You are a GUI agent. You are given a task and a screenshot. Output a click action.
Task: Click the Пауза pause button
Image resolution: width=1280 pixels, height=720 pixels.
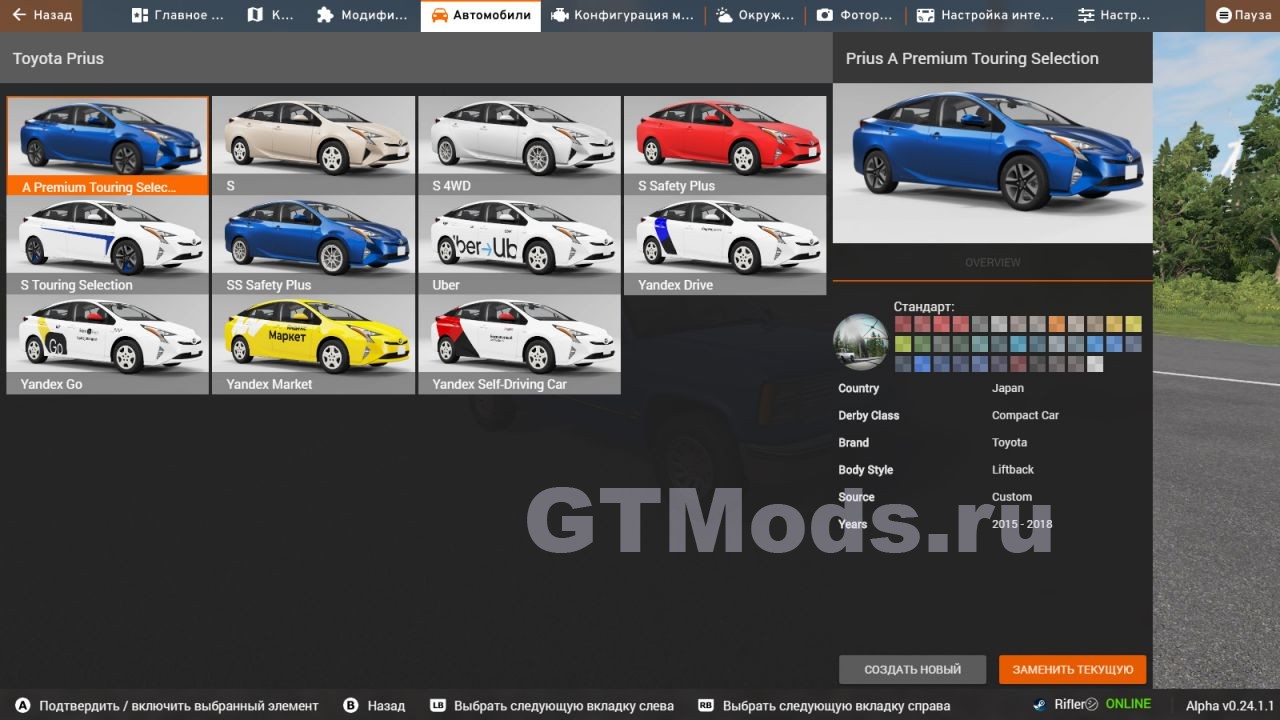1243,15
